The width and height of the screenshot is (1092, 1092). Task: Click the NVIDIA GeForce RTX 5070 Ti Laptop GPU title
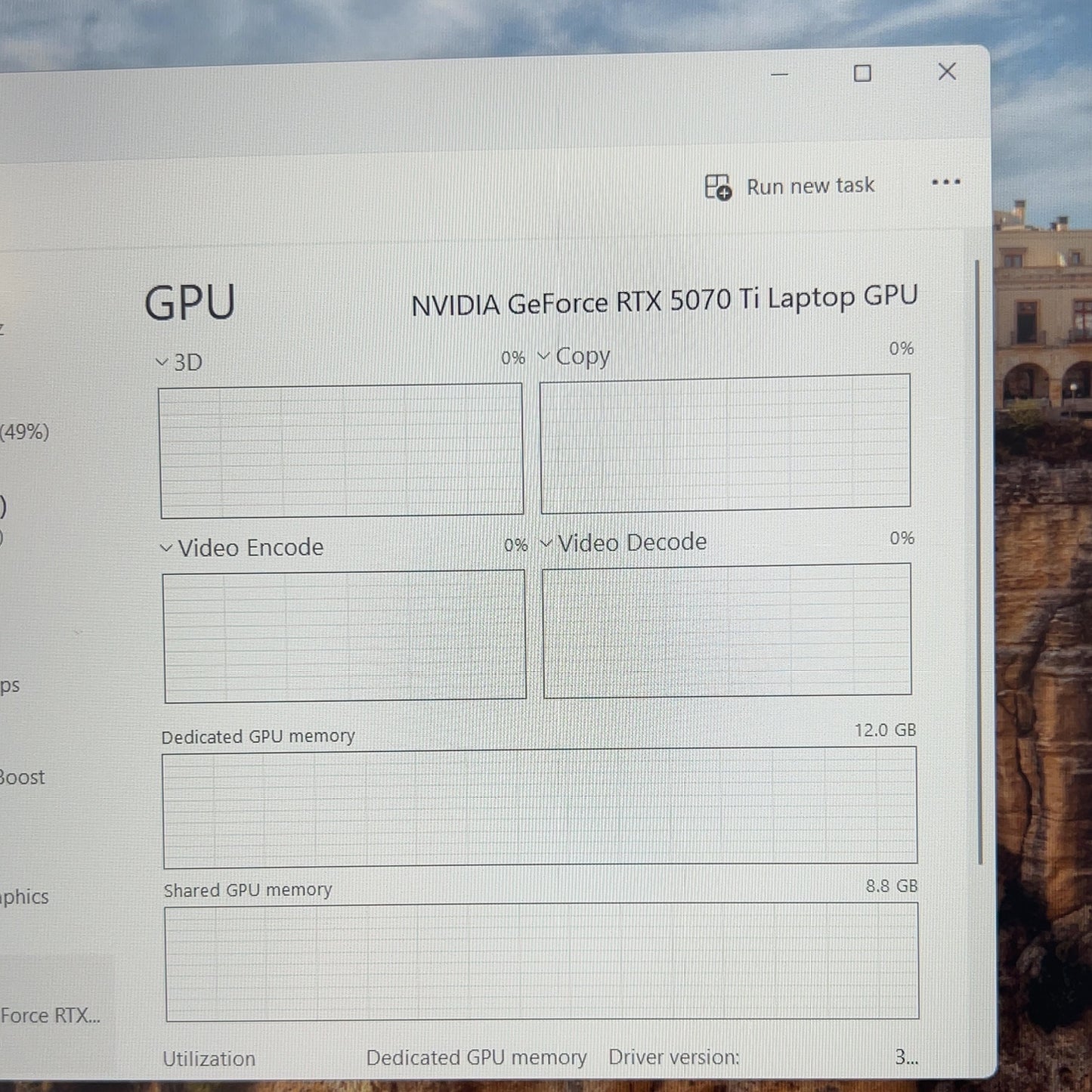[x=664, y=301]
